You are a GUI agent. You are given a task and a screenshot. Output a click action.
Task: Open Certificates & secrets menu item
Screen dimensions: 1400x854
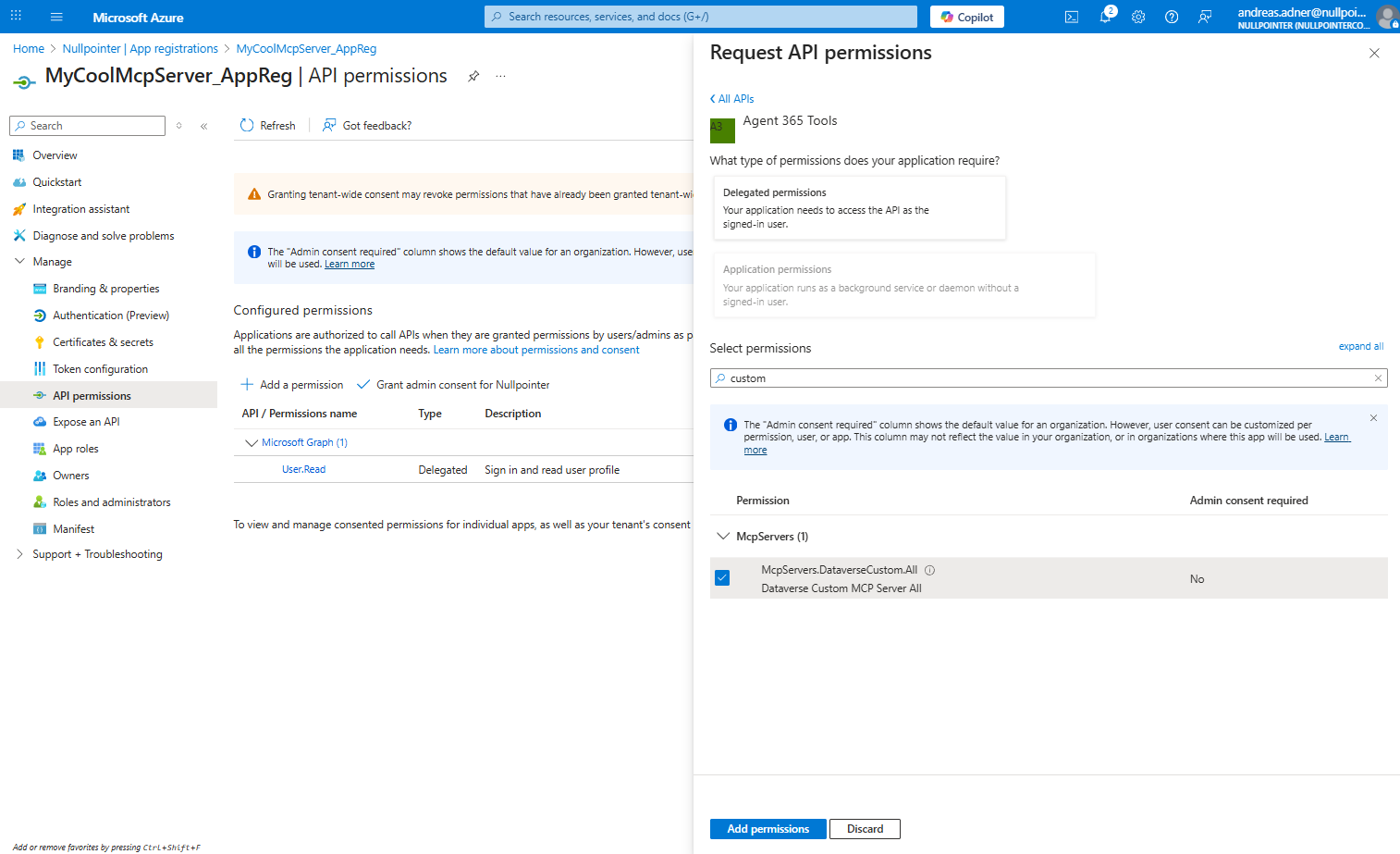pos(103,342)
